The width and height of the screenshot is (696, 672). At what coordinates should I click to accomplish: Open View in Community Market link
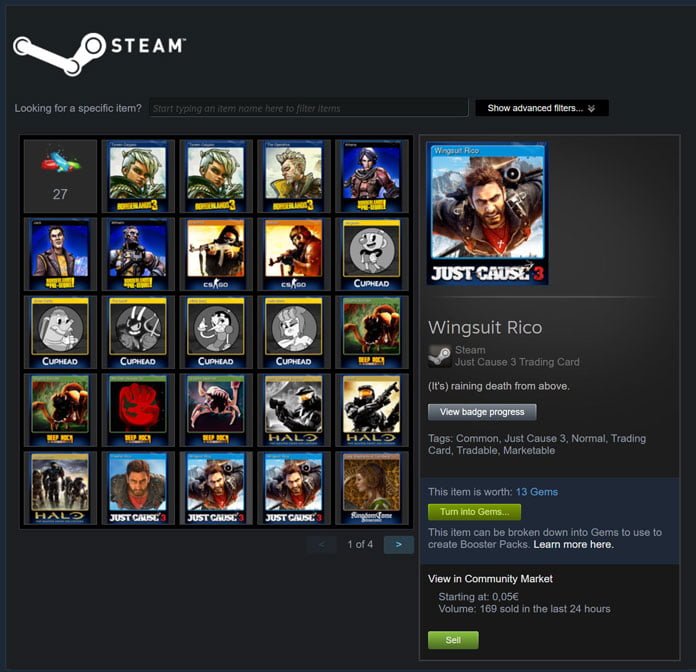point(490,579)
